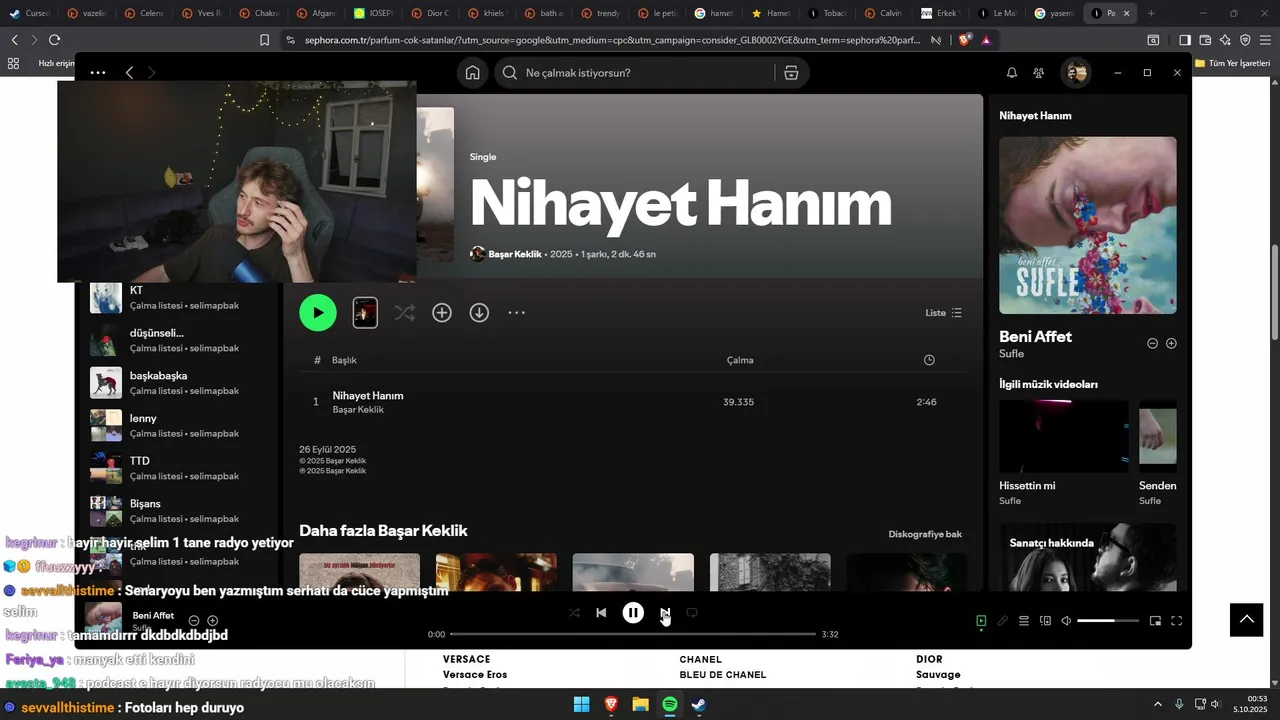The width and height of the screenshot is (1280, 720).
Task: Play the Nihayet Hanım single with the green button
Action: (318, 313)
